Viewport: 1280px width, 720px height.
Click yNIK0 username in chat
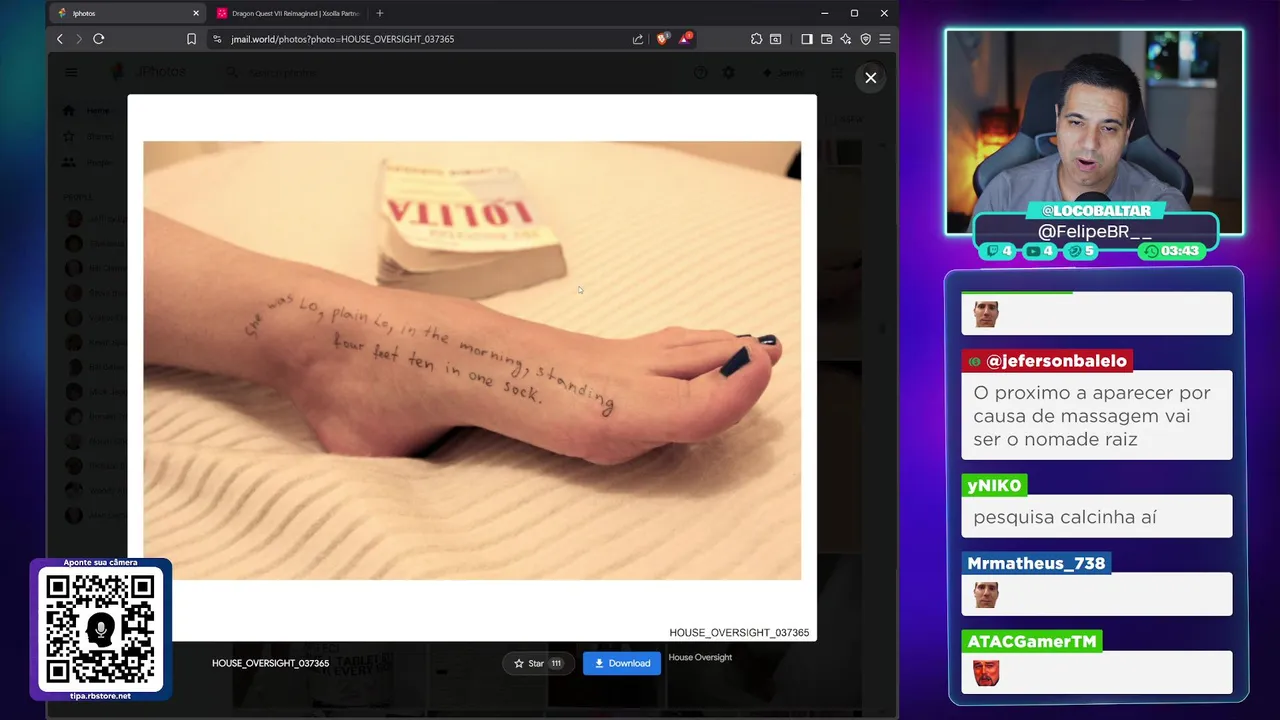click(x=994, y=485)
